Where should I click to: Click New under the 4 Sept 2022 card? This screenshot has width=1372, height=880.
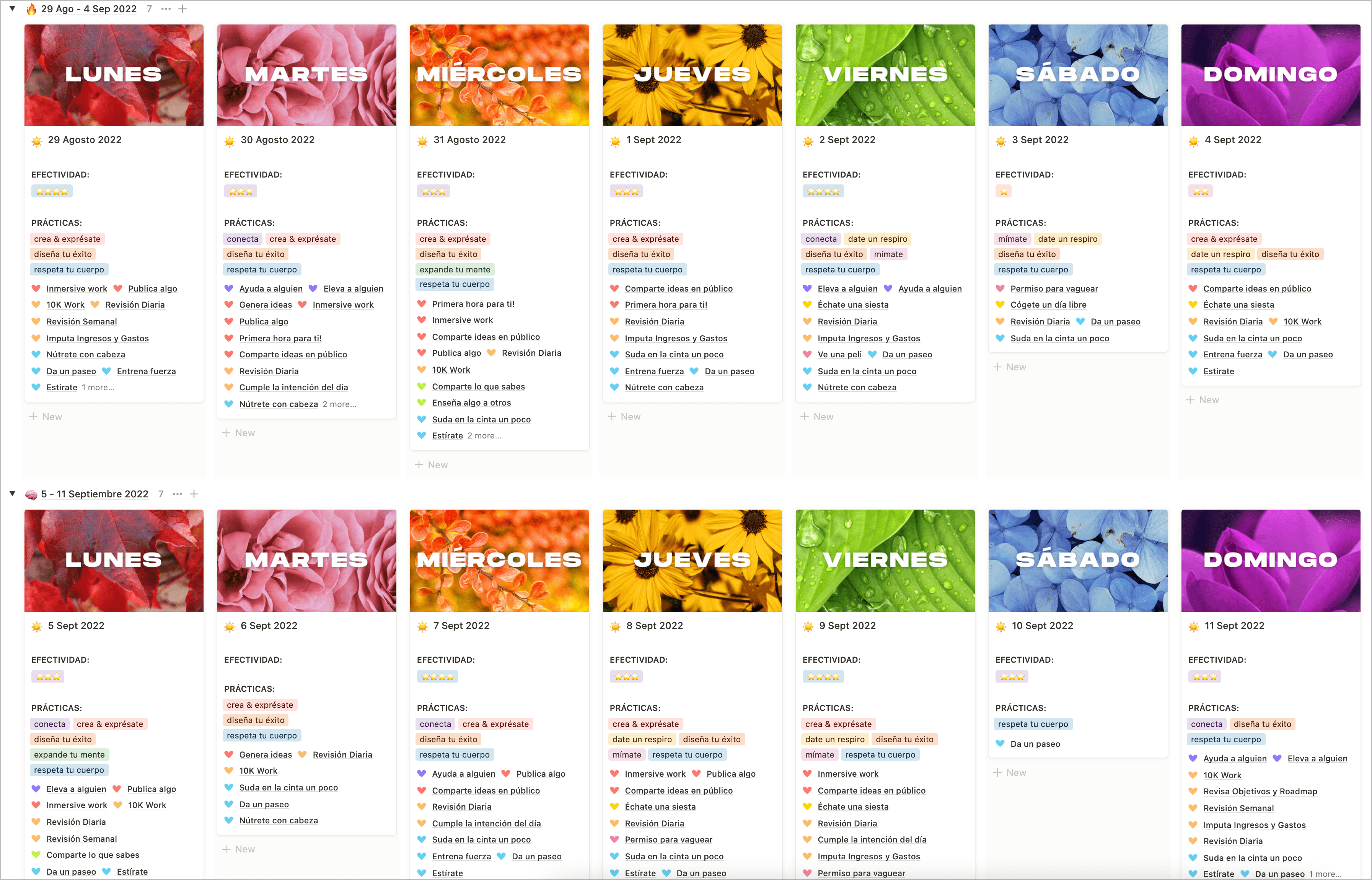pyautogui.click(x=1202, y=400)
